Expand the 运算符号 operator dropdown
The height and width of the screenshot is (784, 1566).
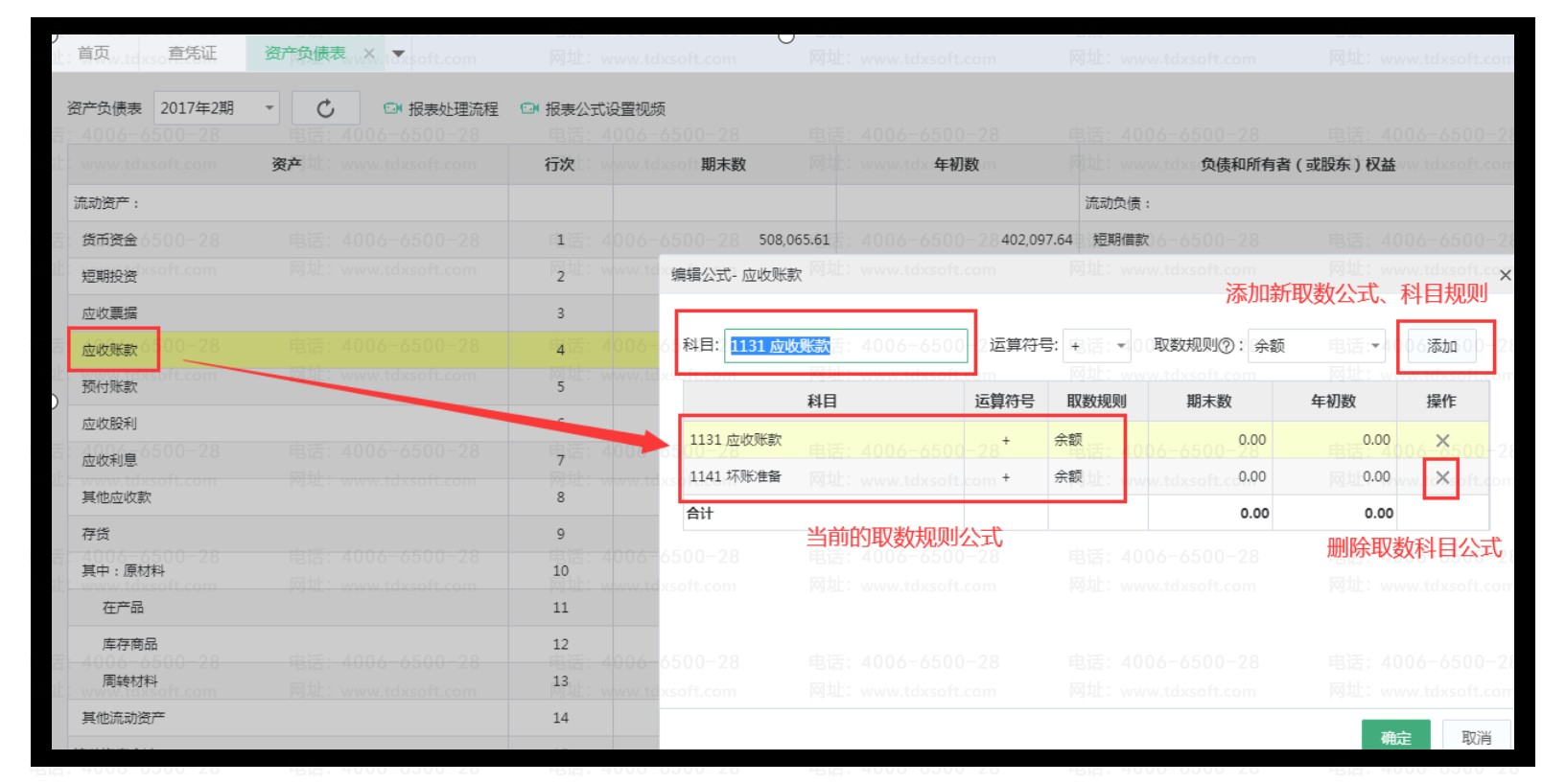click(x=1119, y=346)
